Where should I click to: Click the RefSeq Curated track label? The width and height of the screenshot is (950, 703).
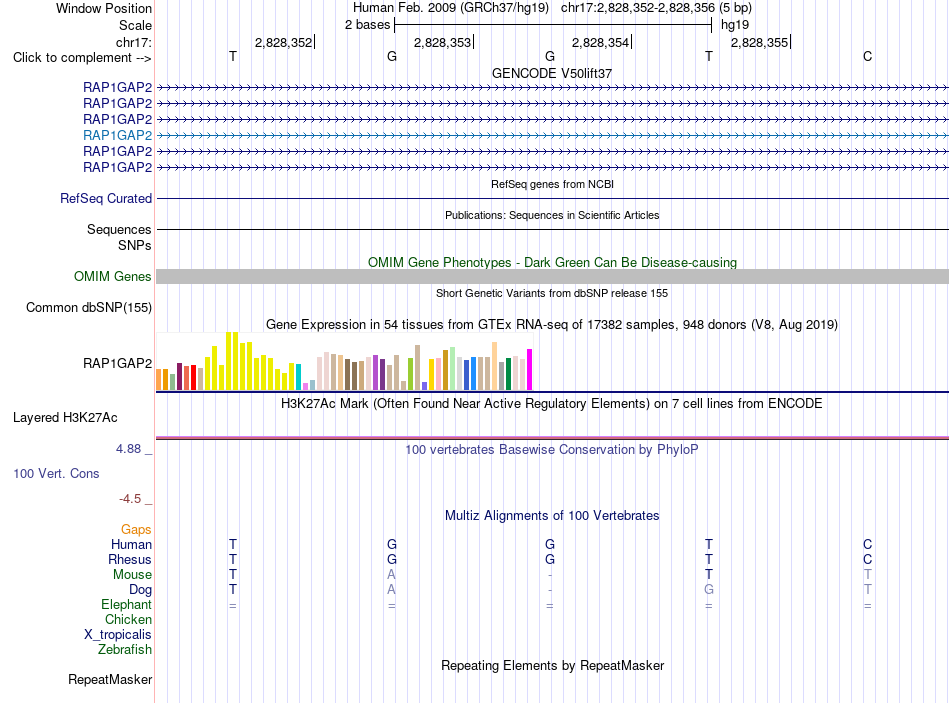pos(106,198)
